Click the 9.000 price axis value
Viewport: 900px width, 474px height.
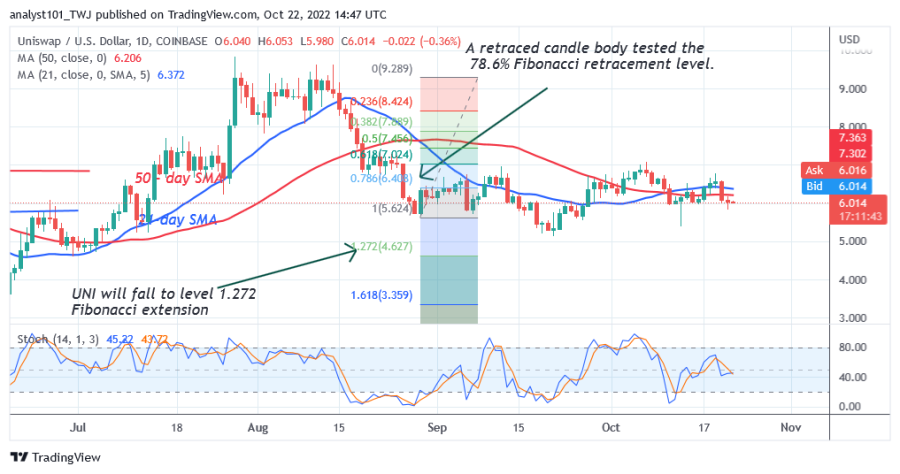pyautogui.click(x=852, y=89)
